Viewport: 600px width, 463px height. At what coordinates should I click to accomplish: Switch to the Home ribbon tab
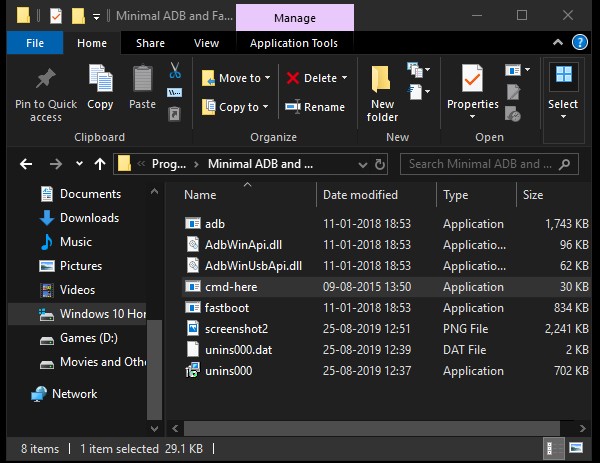92,43
